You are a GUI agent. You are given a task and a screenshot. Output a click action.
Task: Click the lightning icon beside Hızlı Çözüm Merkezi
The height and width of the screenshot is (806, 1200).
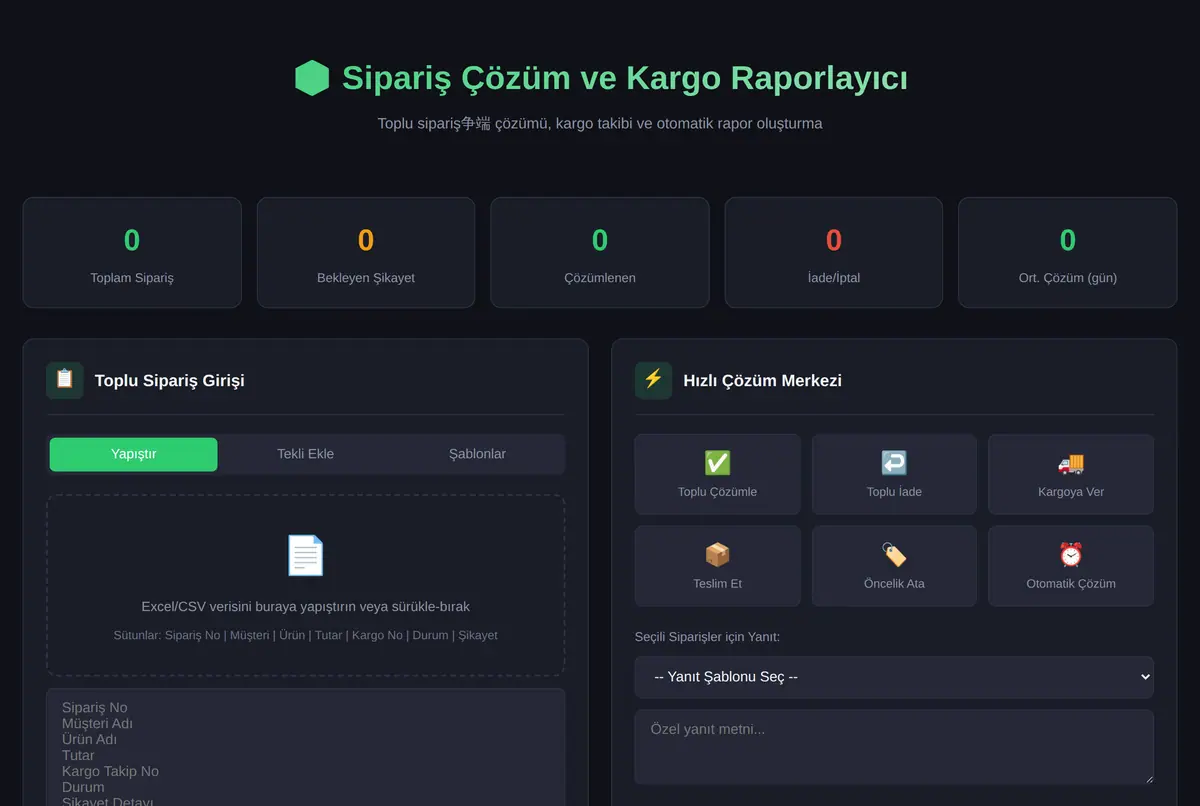(653, 380)
